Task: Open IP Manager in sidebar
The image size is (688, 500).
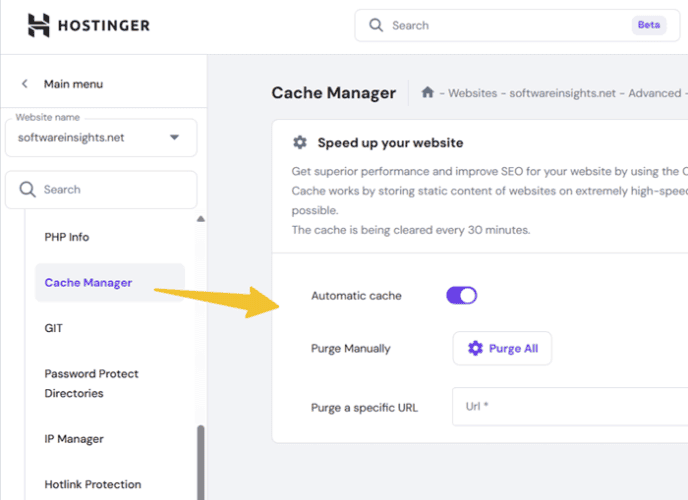Action: click(74, 439)
